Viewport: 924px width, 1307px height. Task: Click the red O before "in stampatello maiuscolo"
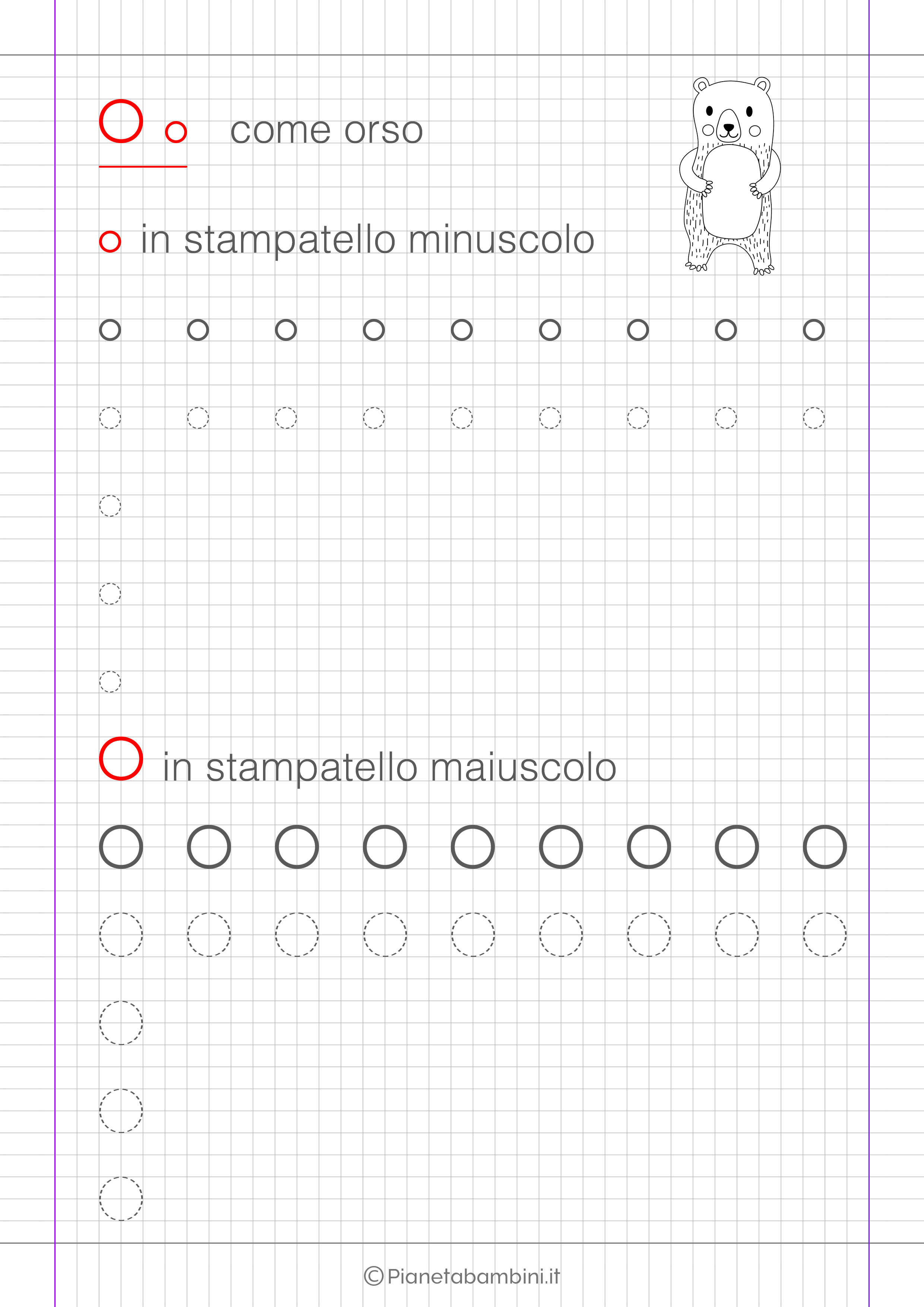[121, 758]
